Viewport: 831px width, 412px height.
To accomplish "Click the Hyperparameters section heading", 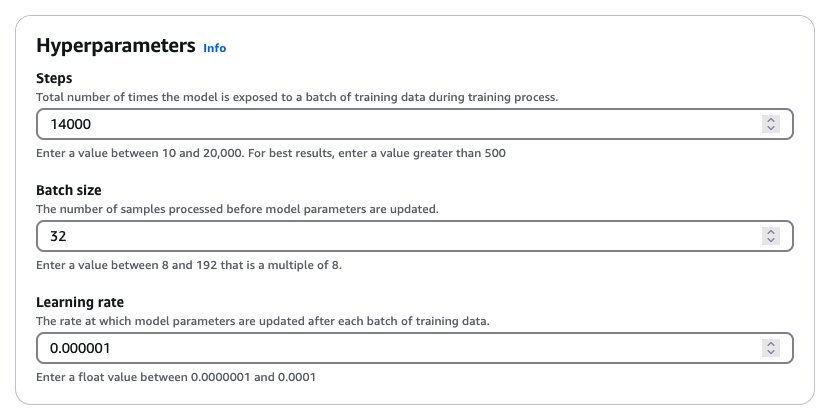I will 116,46.
